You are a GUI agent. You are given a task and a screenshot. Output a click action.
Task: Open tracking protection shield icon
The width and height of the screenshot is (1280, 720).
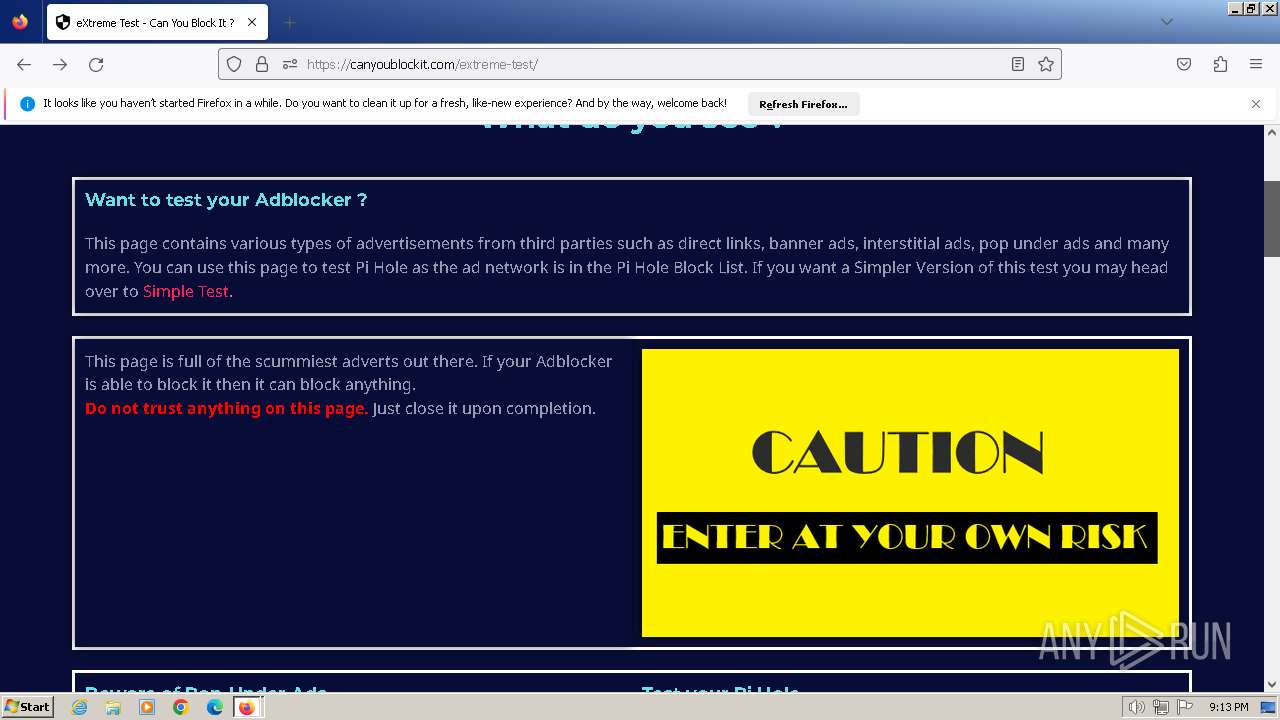234,64
